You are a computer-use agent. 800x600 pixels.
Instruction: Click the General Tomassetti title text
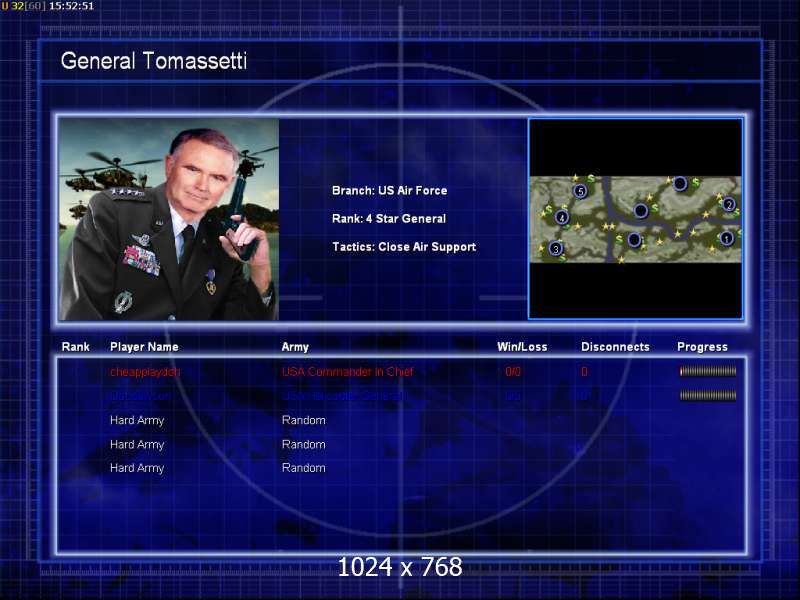point(154,61)
